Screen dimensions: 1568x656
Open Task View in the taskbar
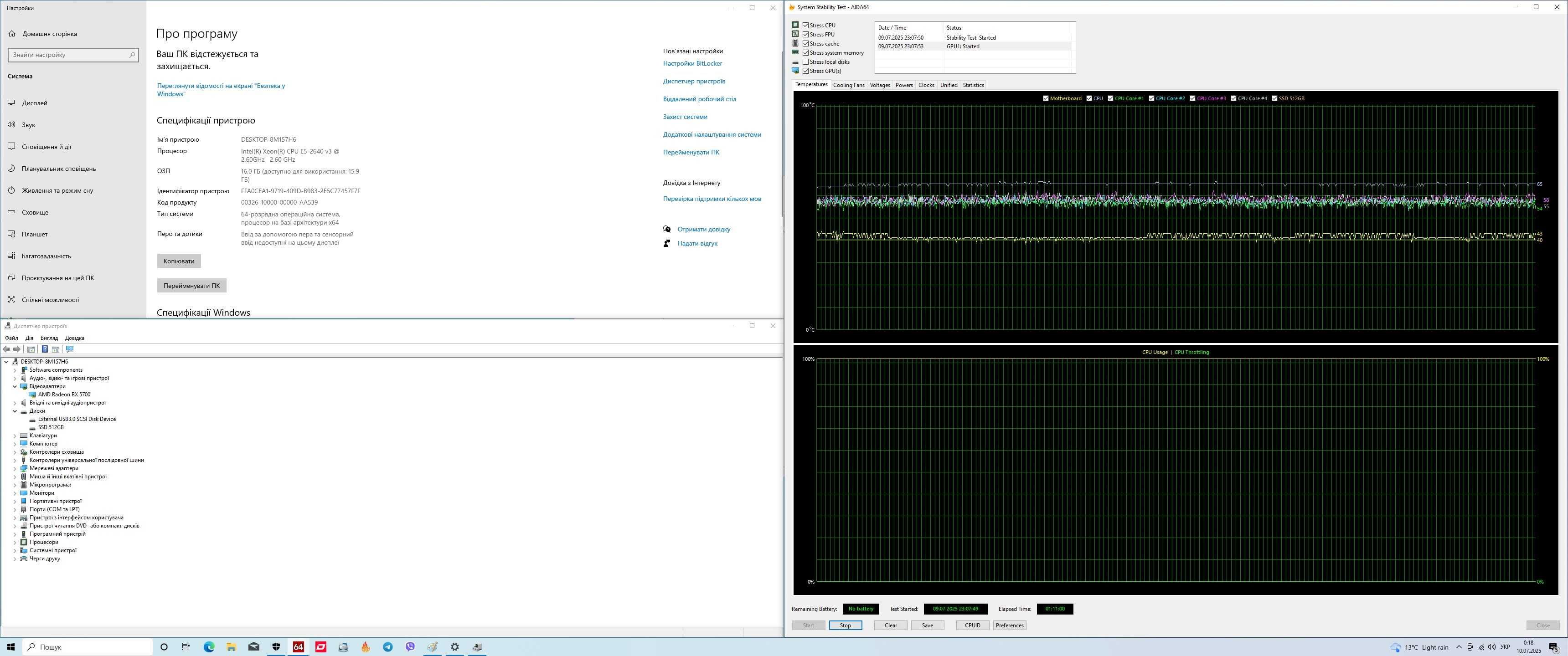[186, 647]
